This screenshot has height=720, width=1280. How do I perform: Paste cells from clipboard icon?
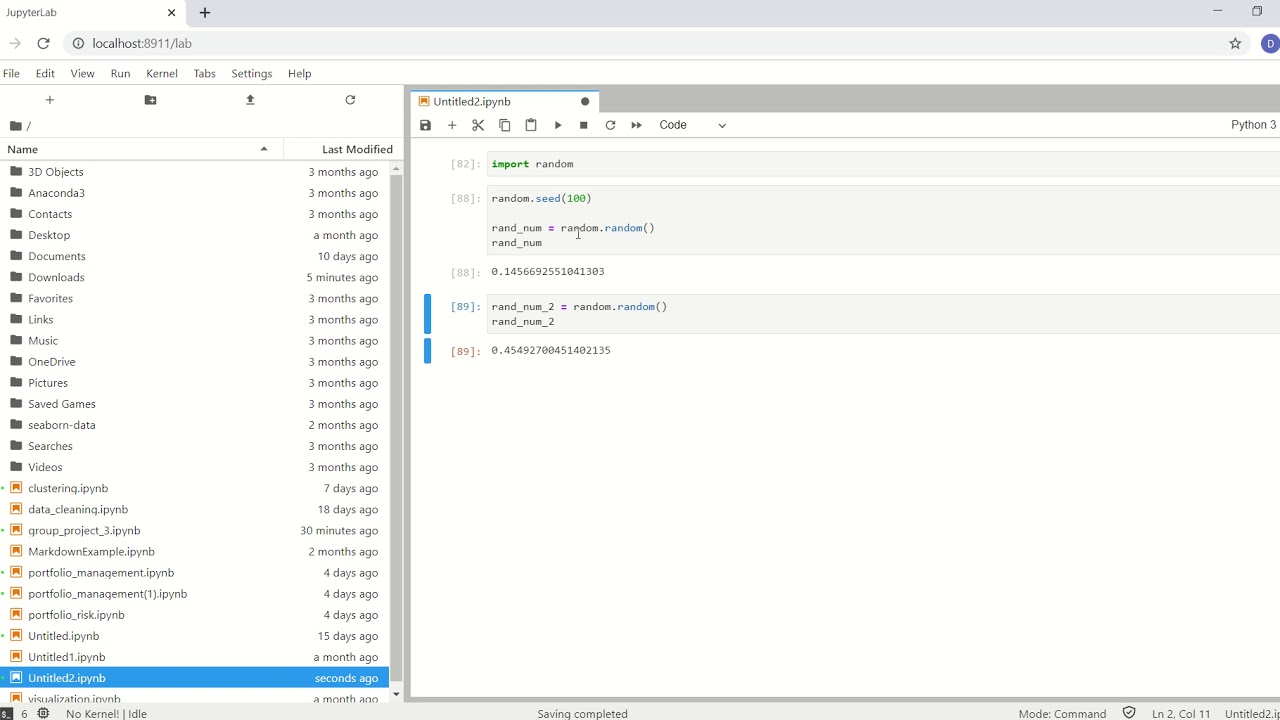pos(531,125)
